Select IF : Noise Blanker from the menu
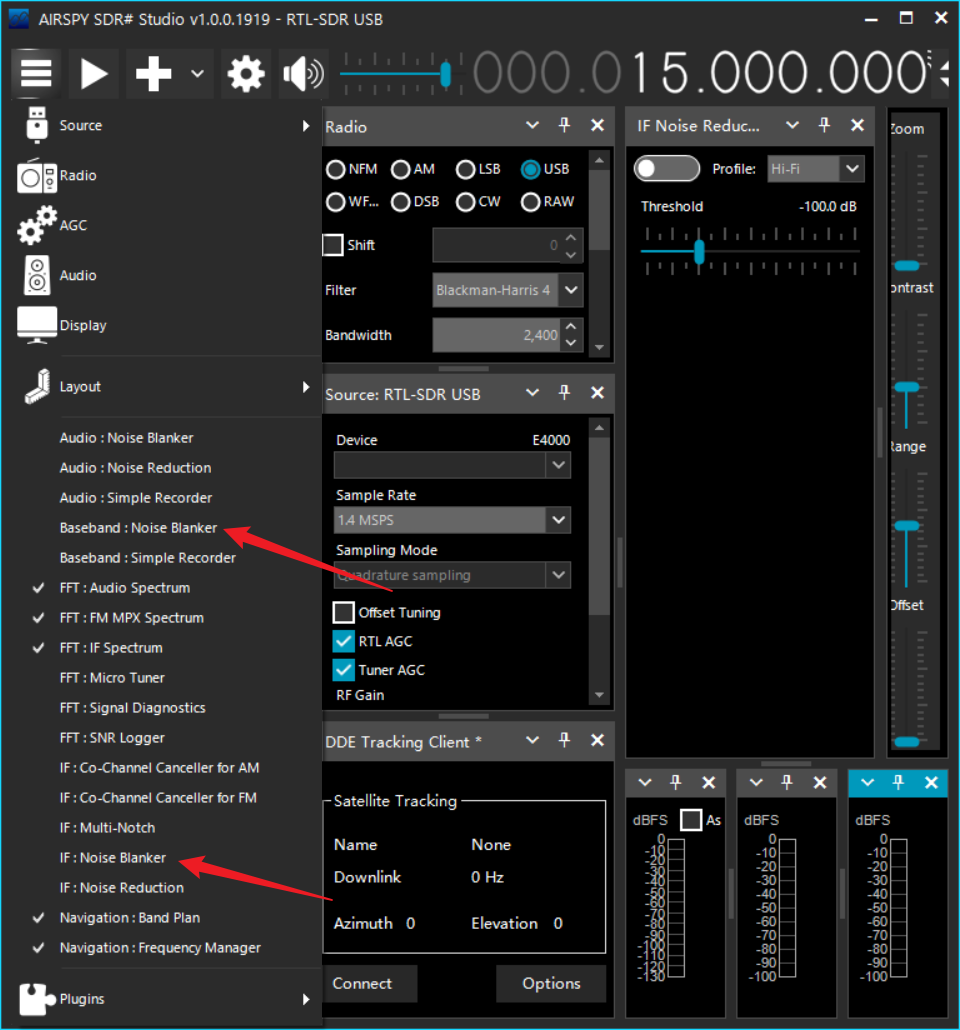Image resolution: width=960 pixels, height=1030 pixels. (113, 858)
